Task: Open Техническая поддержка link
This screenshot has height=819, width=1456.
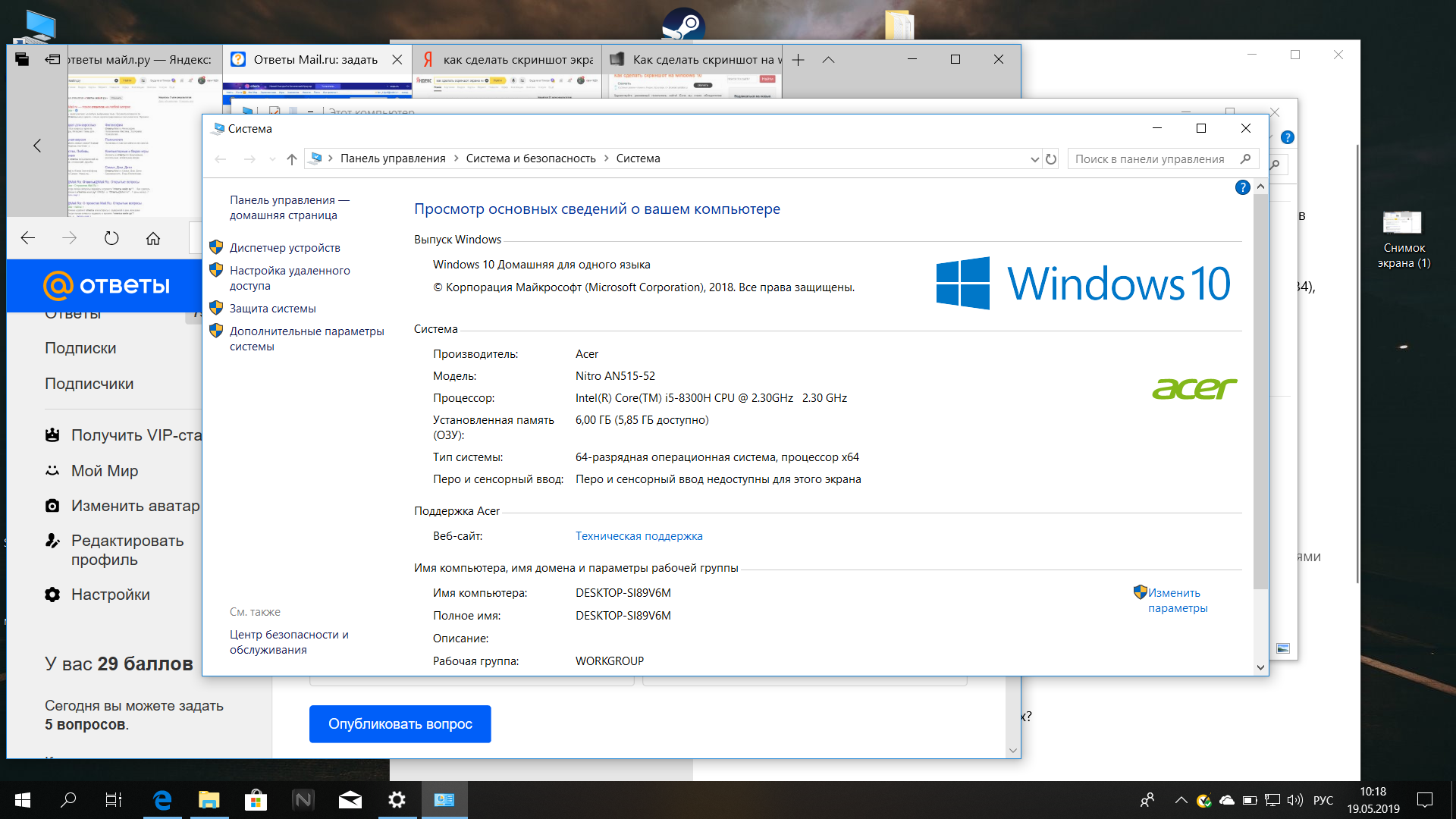Action: coord(639,536)
